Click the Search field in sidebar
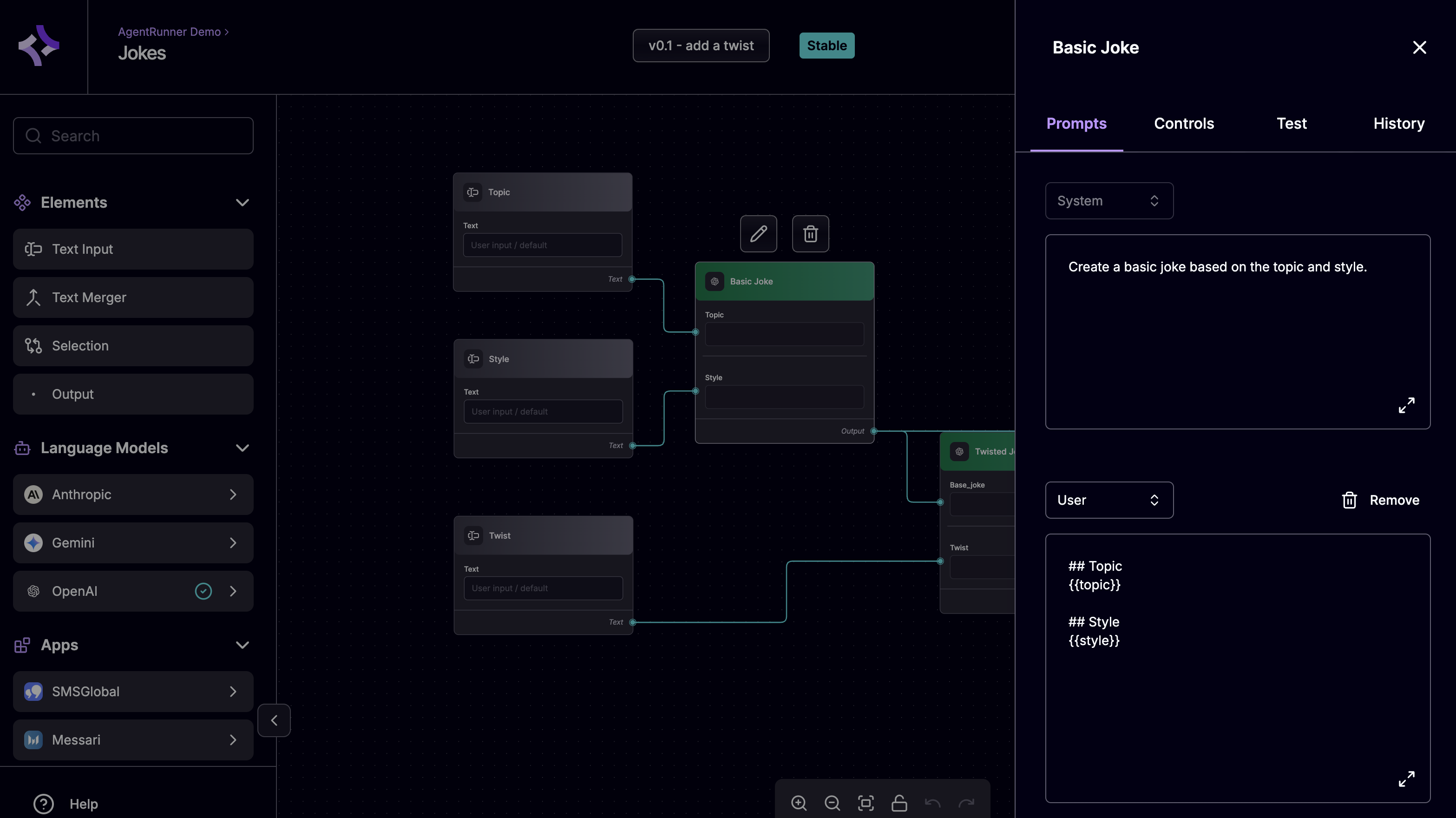The height and width of the screenshot is (818, 1456). 133,136
